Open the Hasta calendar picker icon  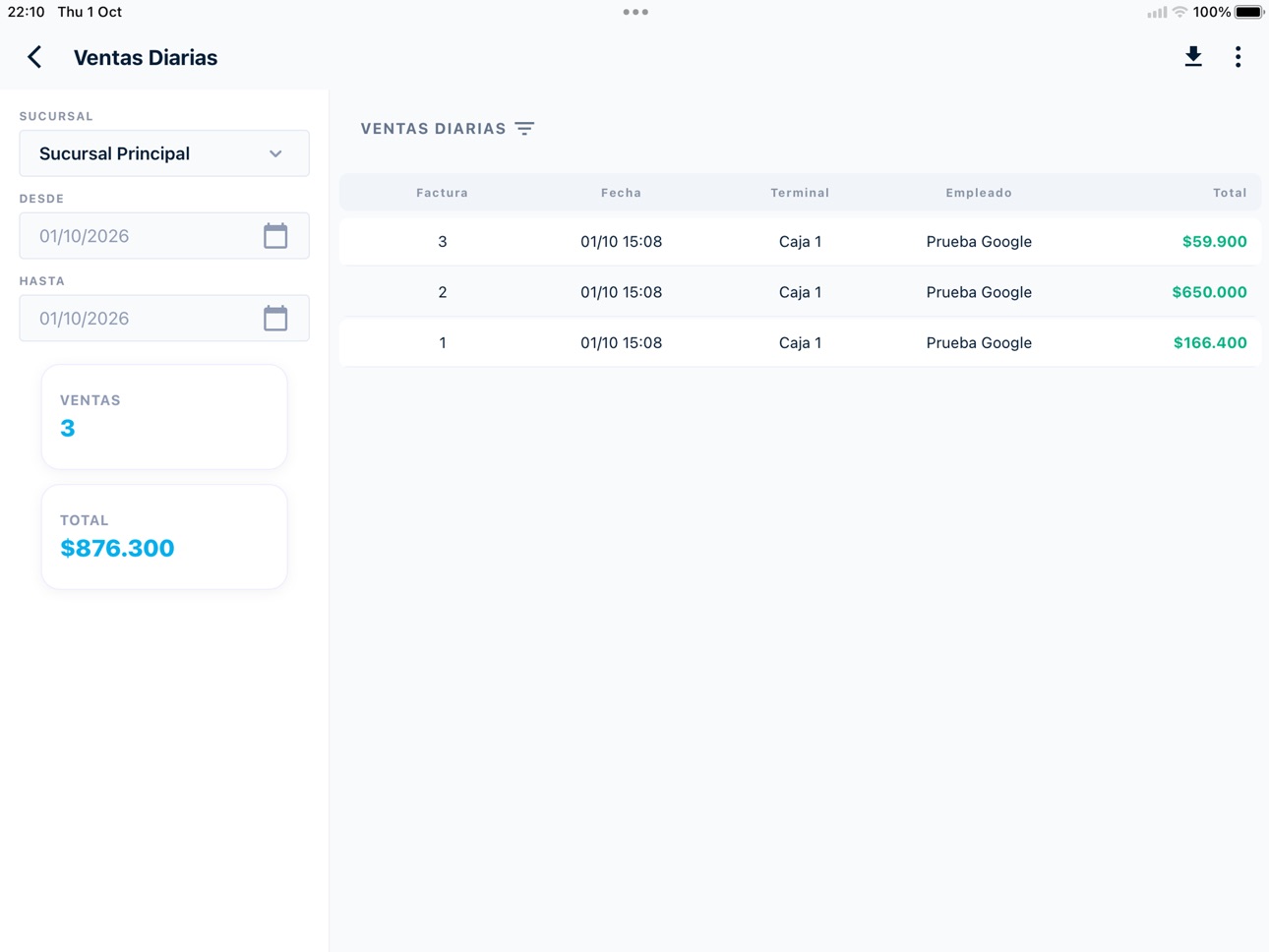coord(275,319)
